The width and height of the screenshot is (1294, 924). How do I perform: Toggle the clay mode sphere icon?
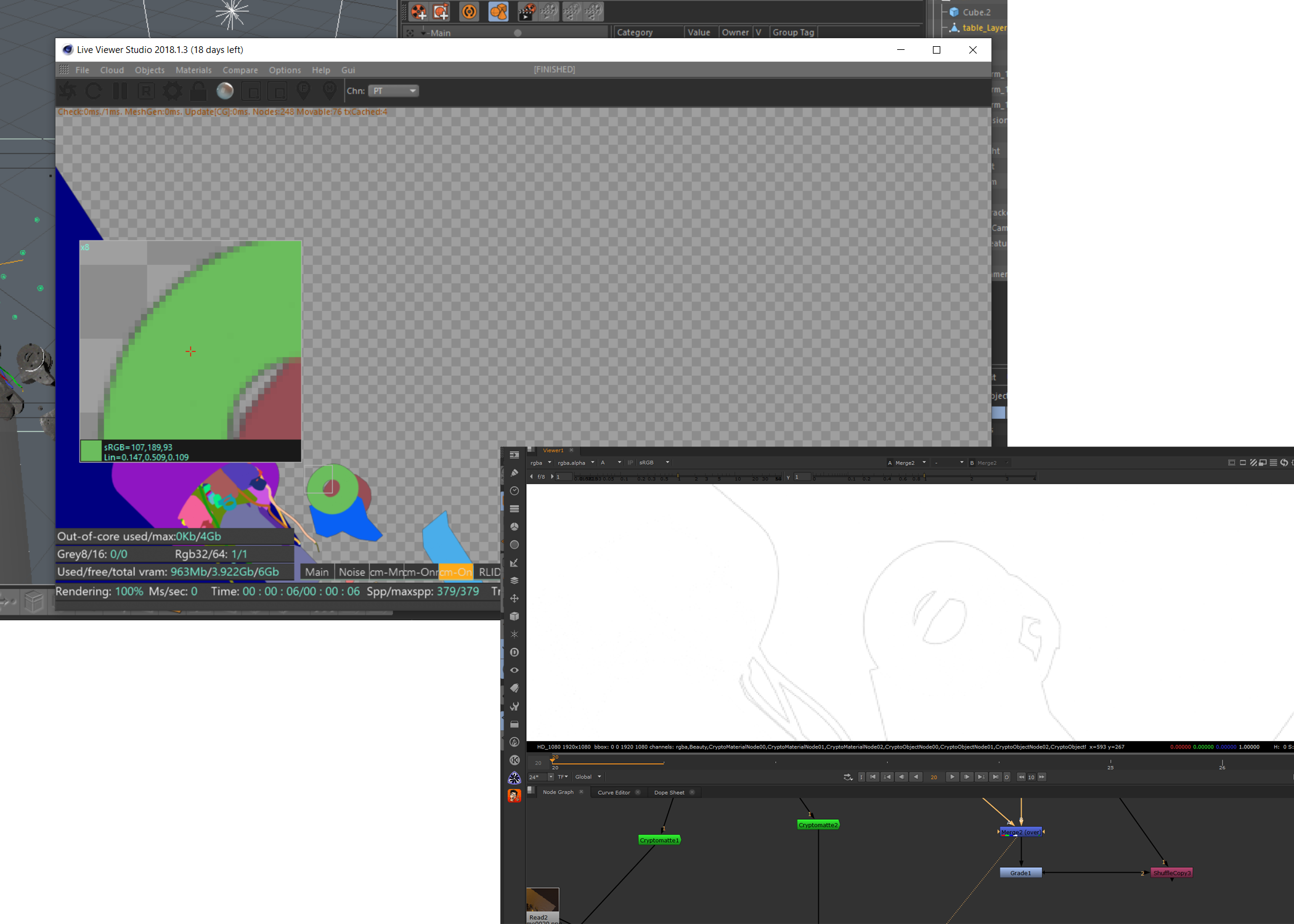point(225,91)
